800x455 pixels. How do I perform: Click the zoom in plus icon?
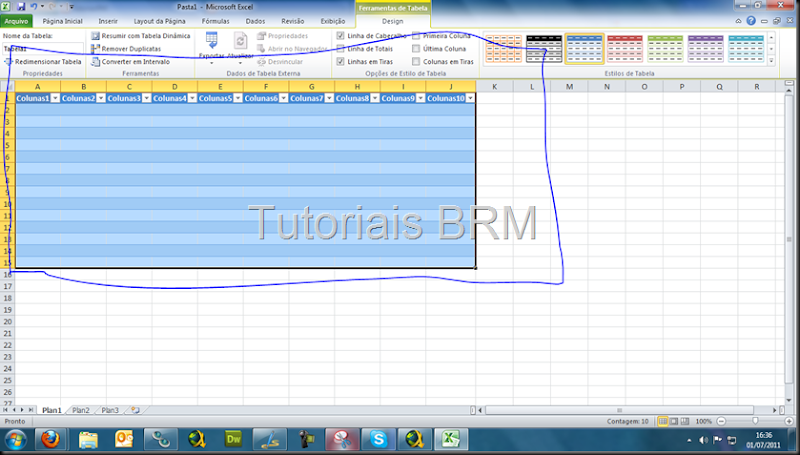tap(789, 421)
